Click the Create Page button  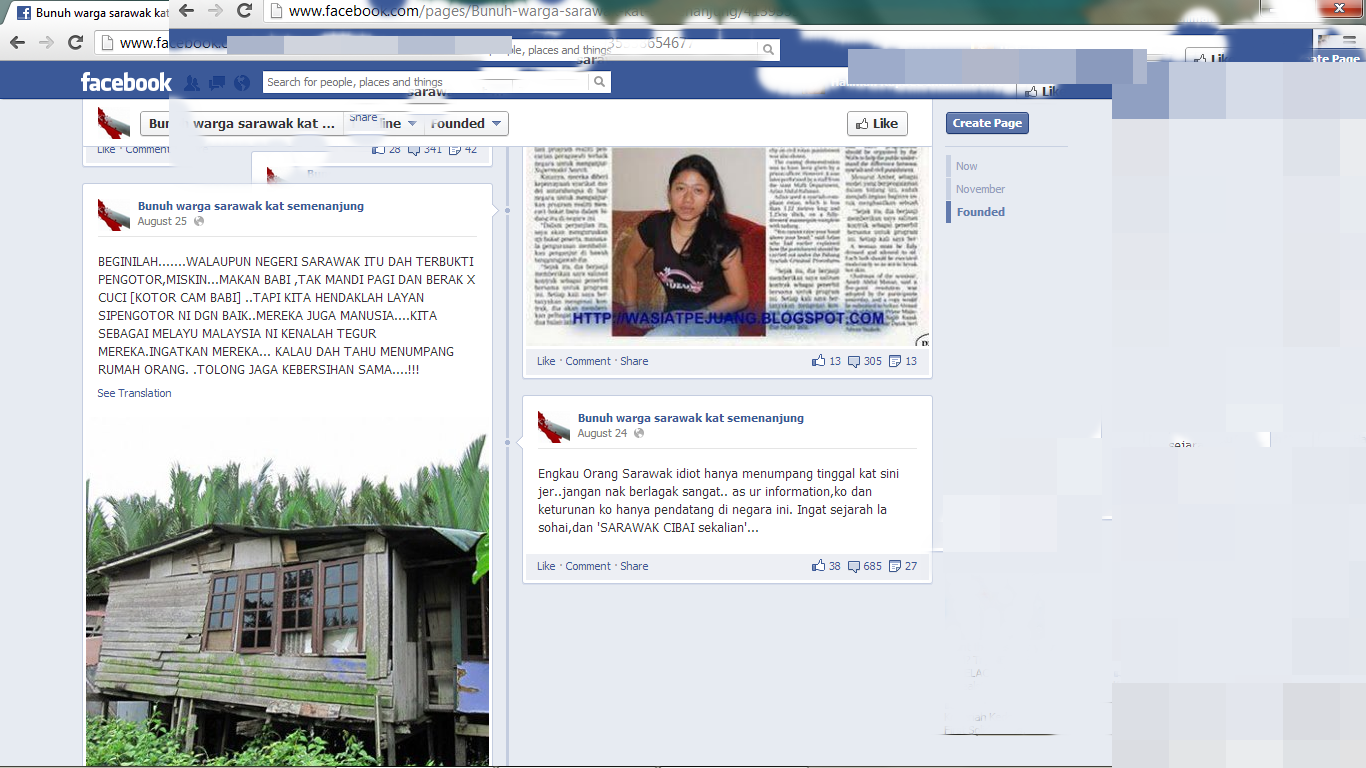click(987, 123)
